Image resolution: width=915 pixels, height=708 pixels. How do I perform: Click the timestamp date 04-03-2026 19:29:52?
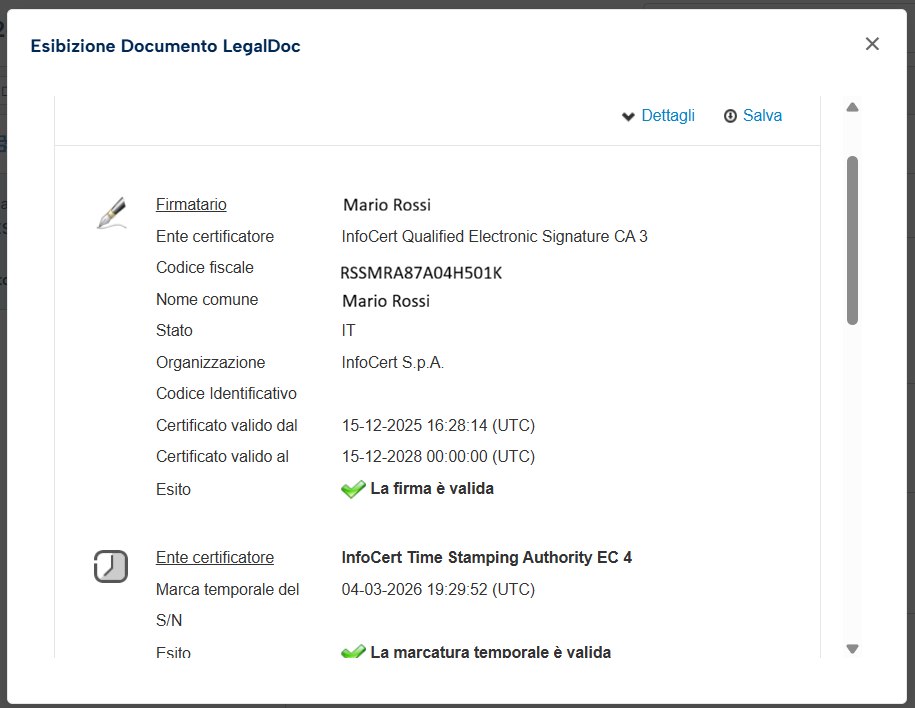coord(438,590)
